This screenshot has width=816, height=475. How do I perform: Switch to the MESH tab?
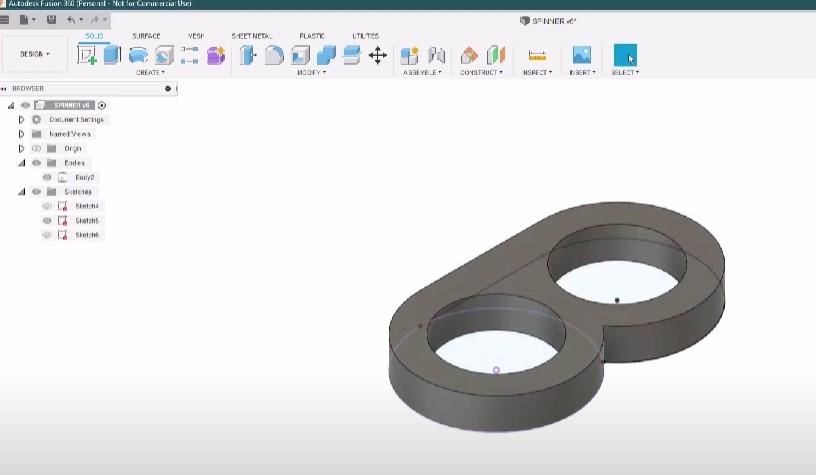tap(196, 36)
